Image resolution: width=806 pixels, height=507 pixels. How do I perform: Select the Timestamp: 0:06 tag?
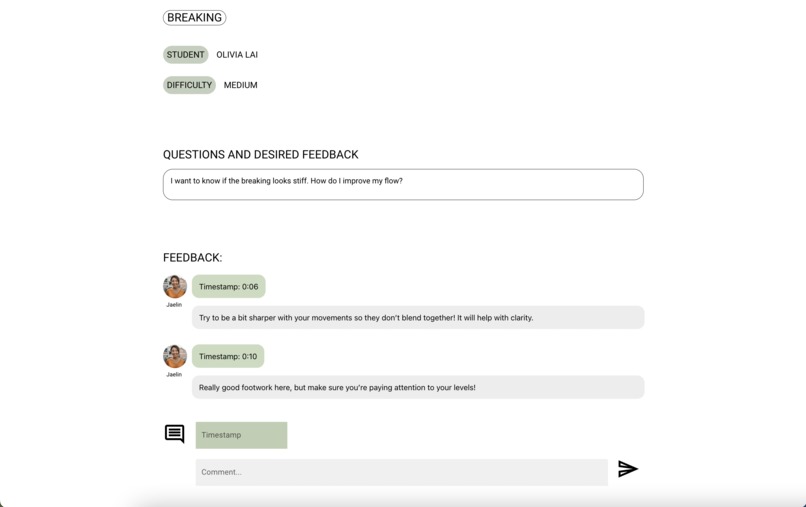[x=229, y=286]
